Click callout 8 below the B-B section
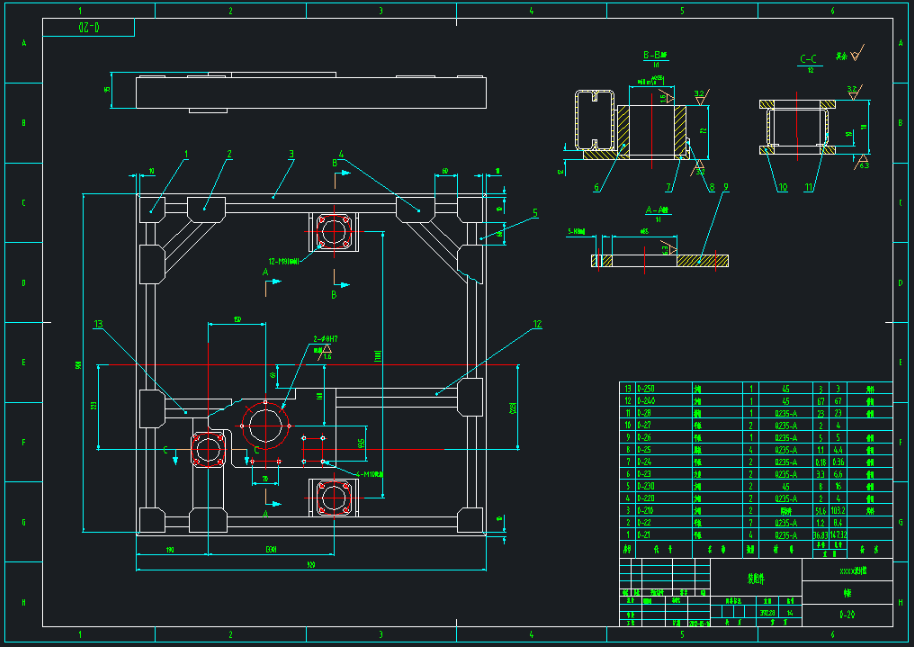 [712, 188]
